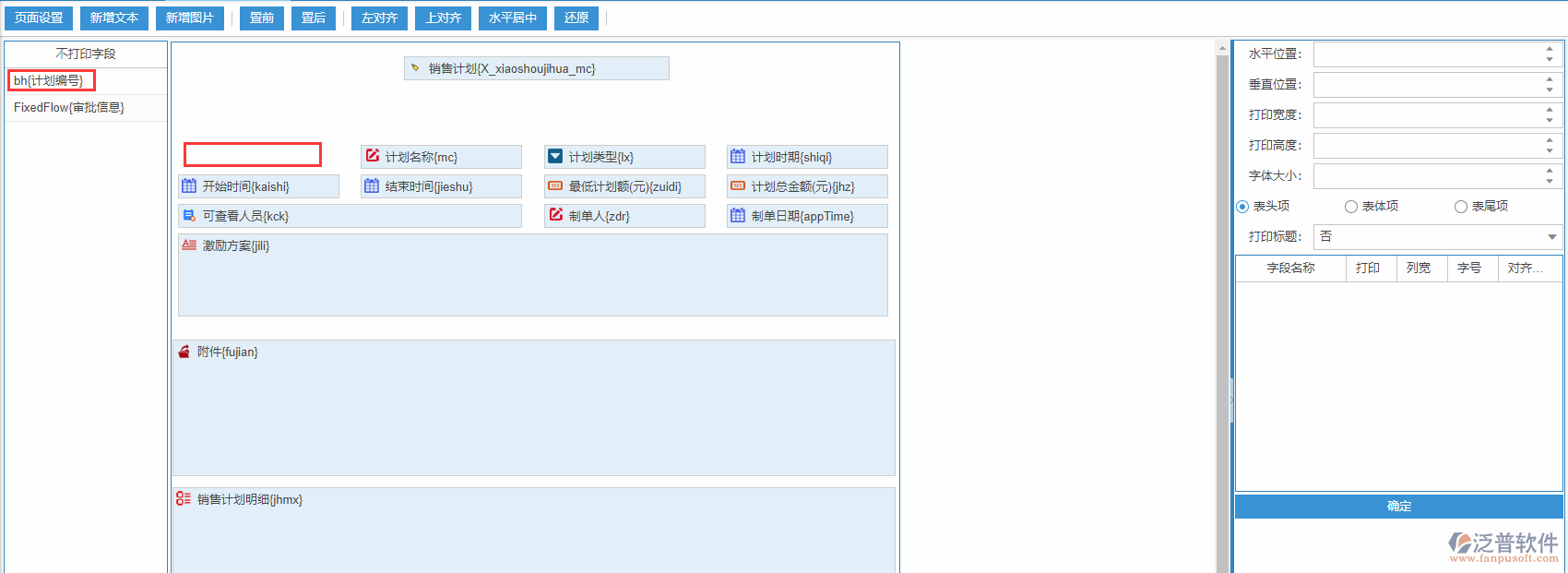Screen dimensions: 1568x573
Task: Select the 表体项 radio button
Action: [x=1351, y=207]
